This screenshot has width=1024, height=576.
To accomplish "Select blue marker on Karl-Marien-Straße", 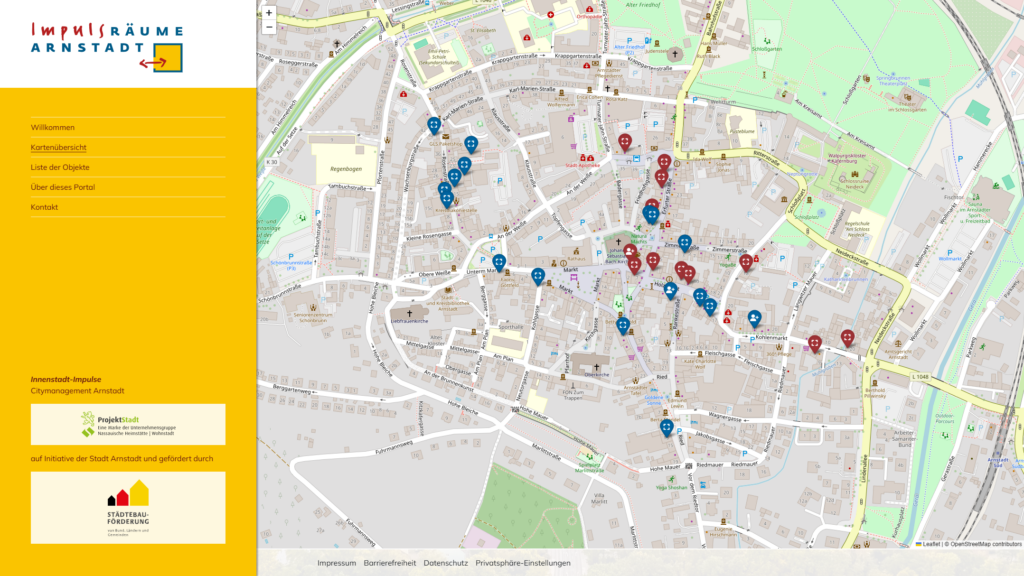I will (434, 125).
